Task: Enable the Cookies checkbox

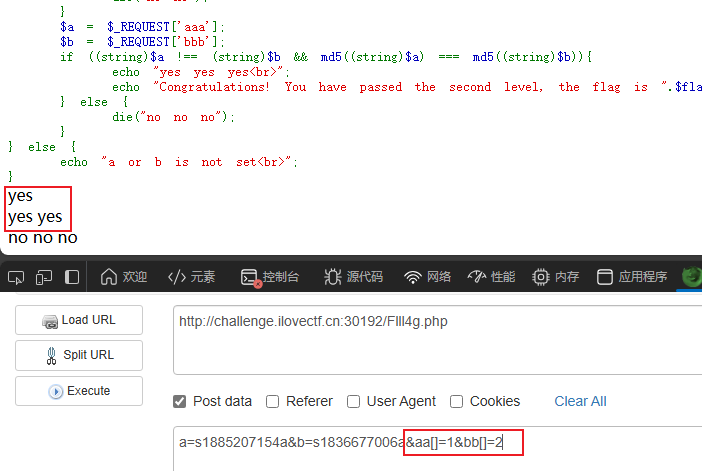Action: [x=456, y=402]
